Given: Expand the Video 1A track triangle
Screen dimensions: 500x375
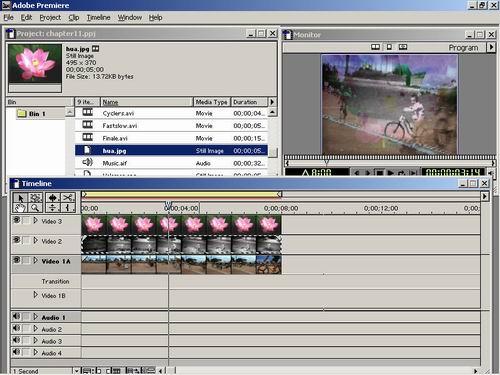Looking at the screenshot, I should click(35, 261).
